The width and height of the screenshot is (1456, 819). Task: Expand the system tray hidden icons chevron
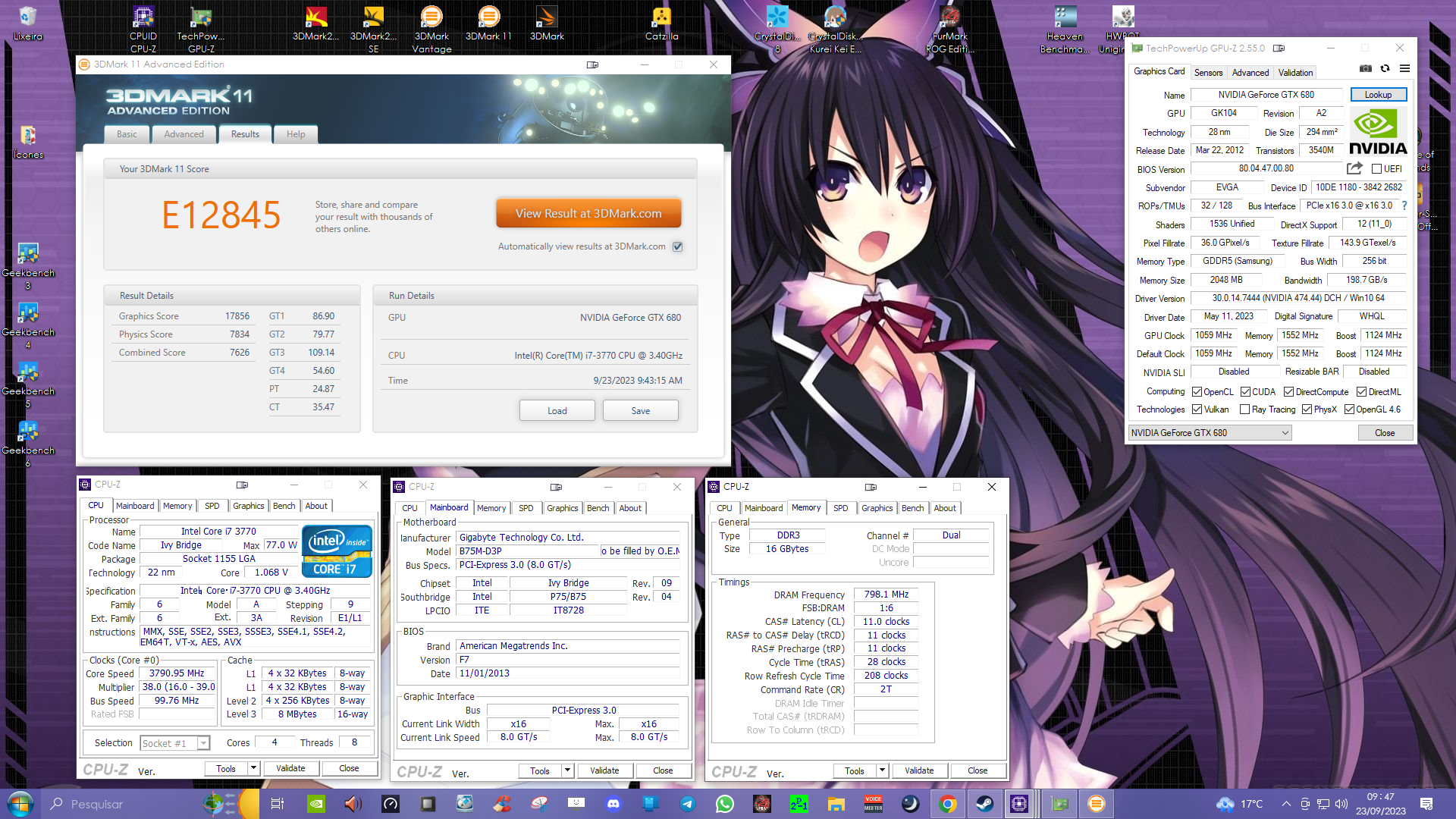tap(1286, 804)
